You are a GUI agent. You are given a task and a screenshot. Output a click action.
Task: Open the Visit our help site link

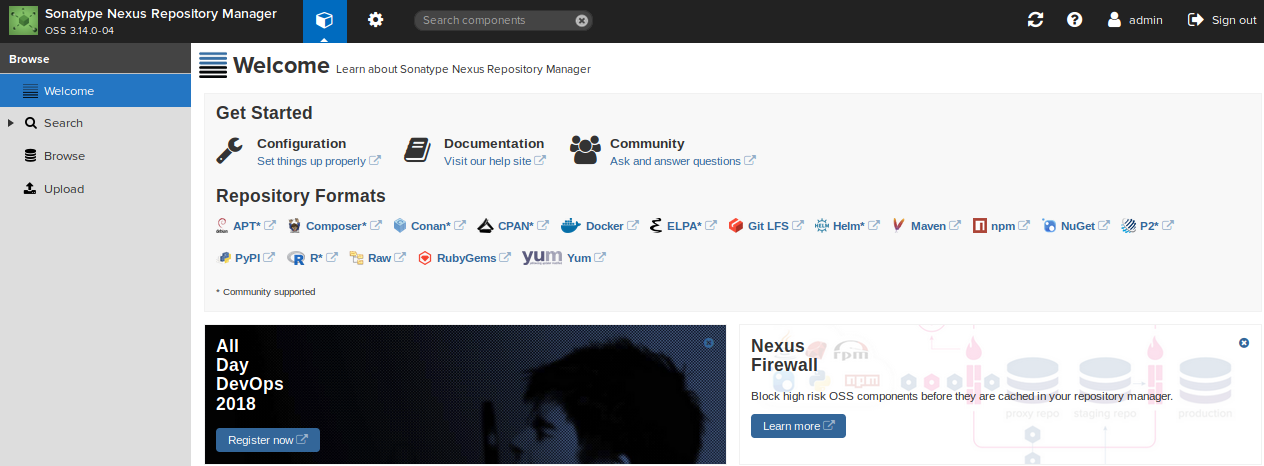(494, 161)
